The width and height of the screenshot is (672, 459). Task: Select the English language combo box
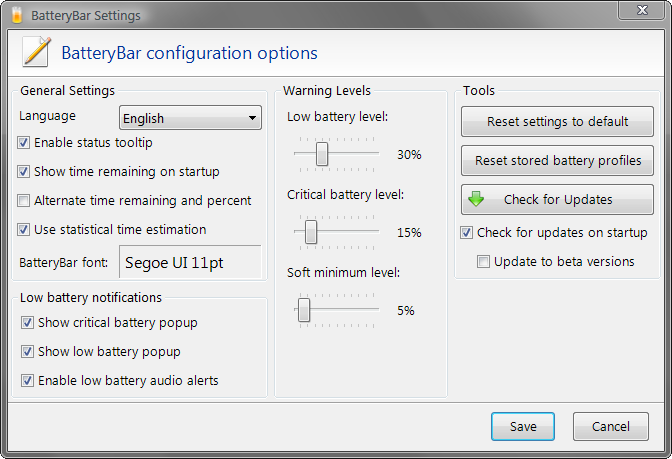(x=190, y=118)
